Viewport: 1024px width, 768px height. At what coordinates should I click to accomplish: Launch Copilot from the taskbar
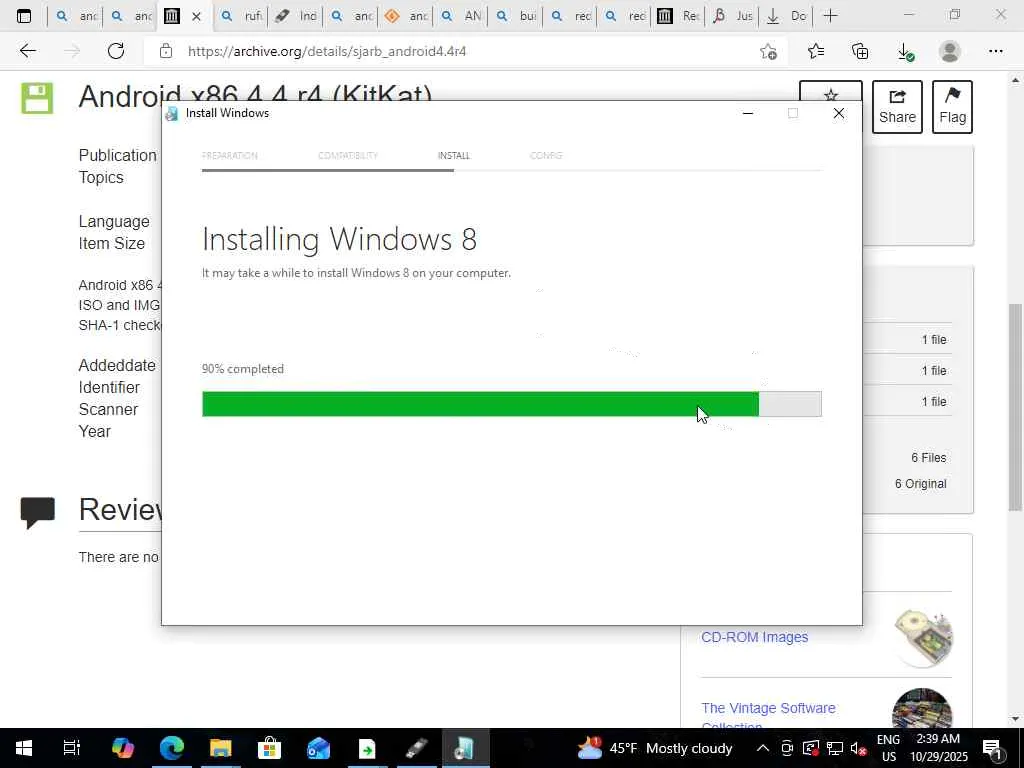coord(122,748)
